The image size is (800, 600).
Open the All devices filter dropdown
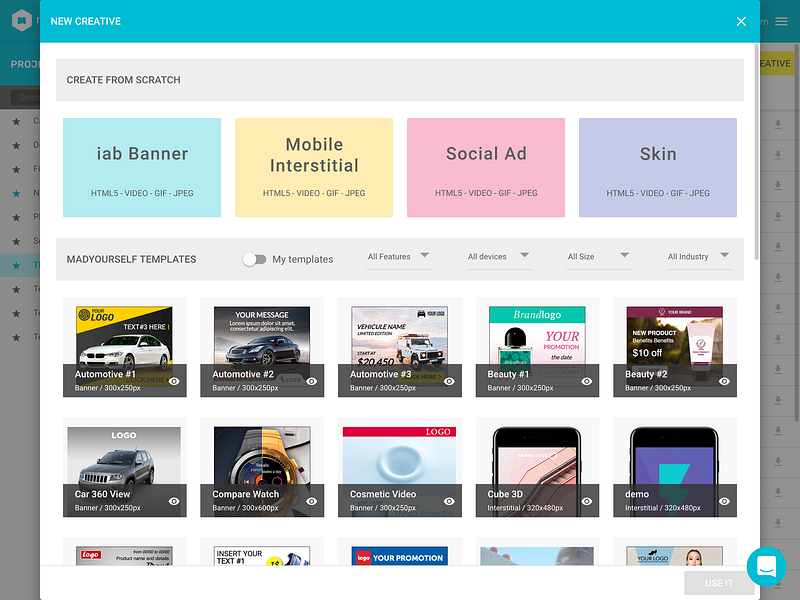coord(499,257)
